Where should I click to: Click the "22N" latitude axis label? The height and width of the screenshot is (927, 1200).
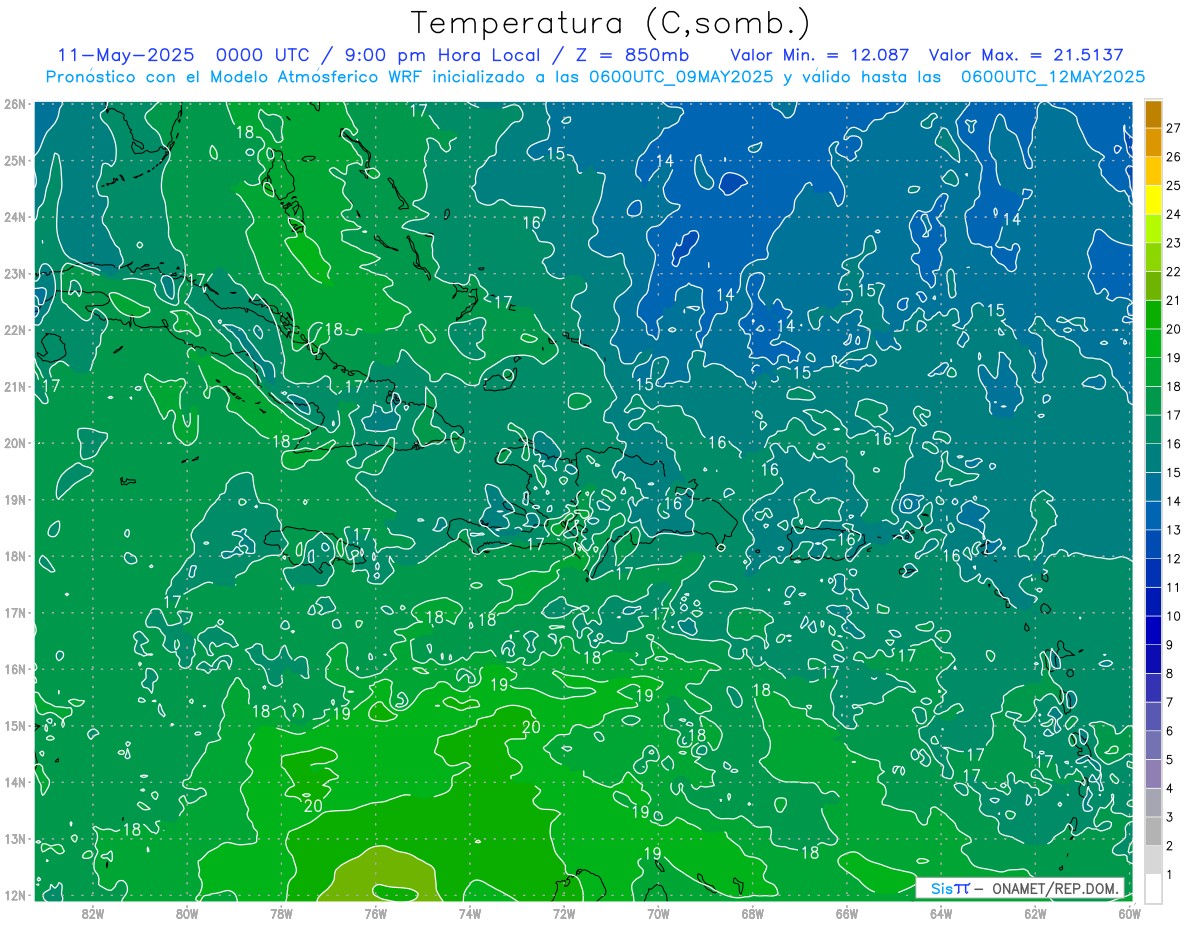coord(14,330)
